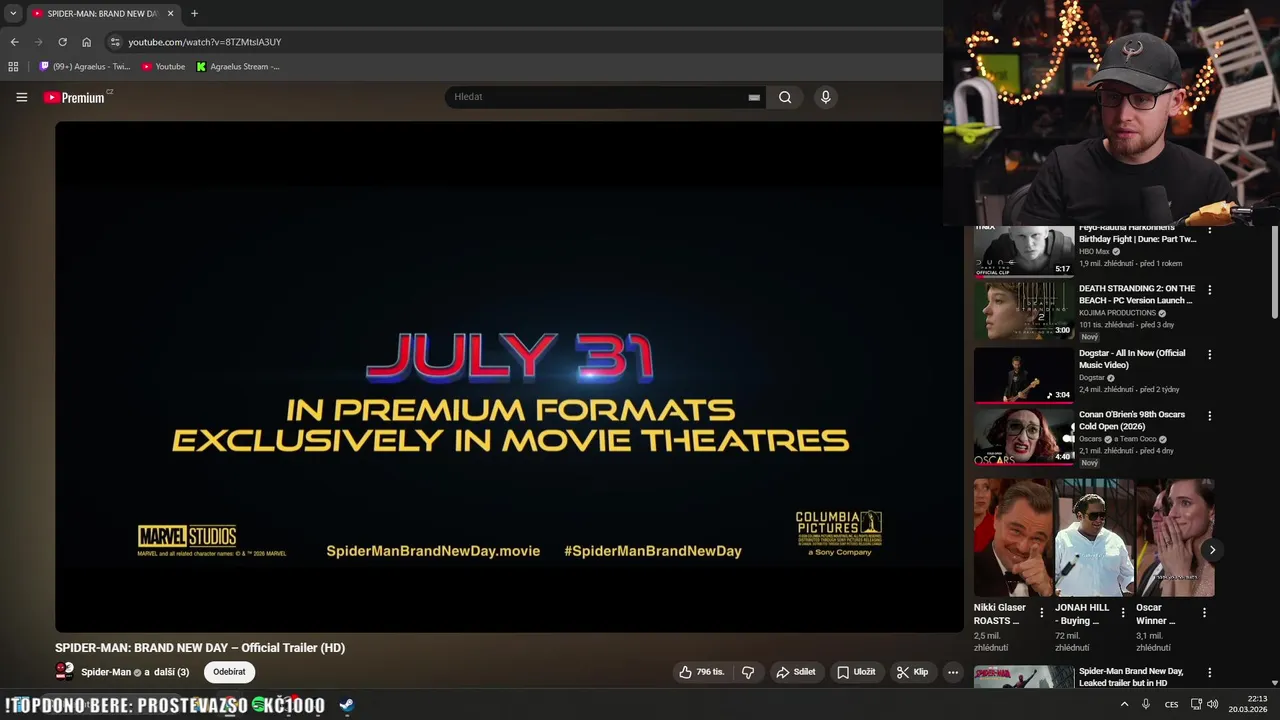The width and height of the screenshot is (1280, 720).
Task: Open the Dune Birthday Fight video thumbnail
Action: tap(1024, 250)
